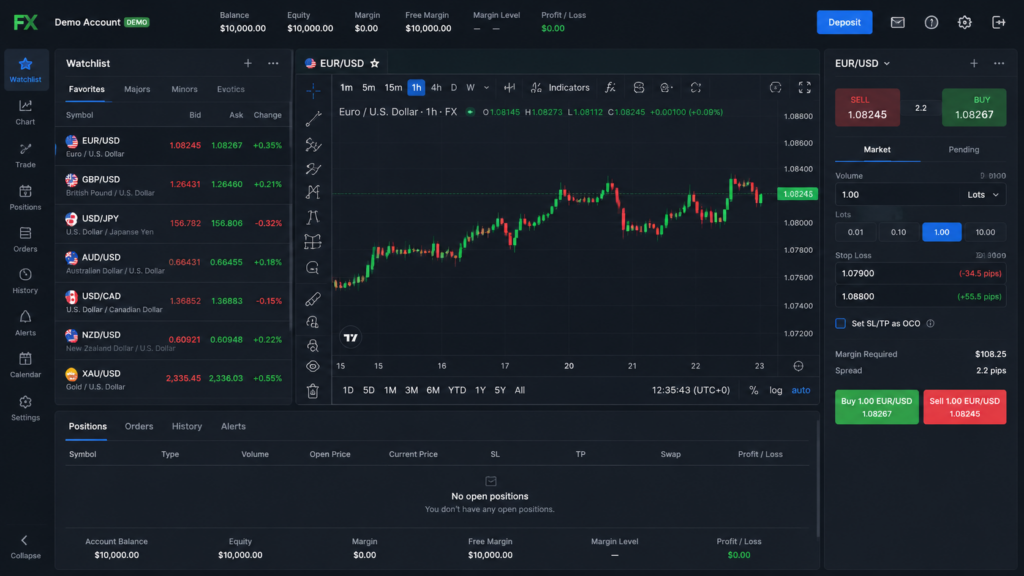Open the Calendar sidebar icon
The image size is (1024, 576).
[25, 365]
